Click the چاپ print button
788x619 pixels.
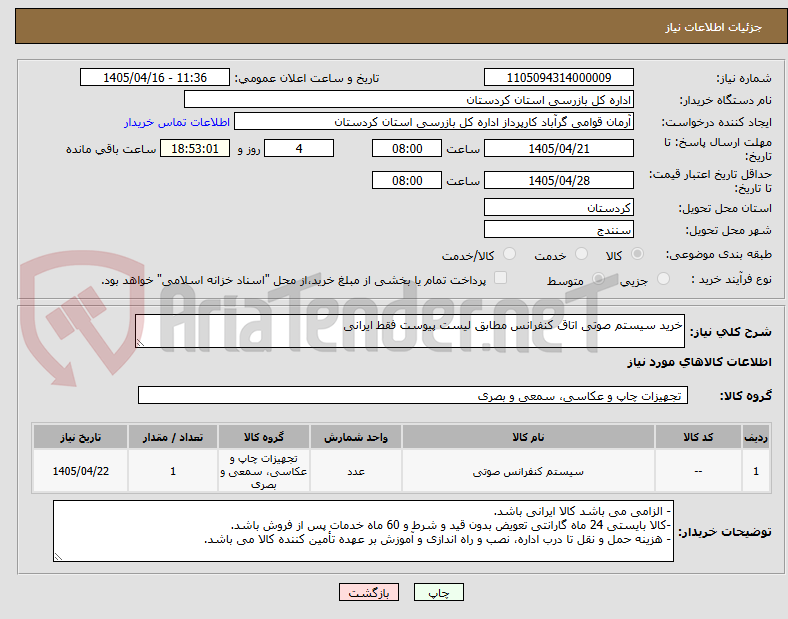[439, 592]
